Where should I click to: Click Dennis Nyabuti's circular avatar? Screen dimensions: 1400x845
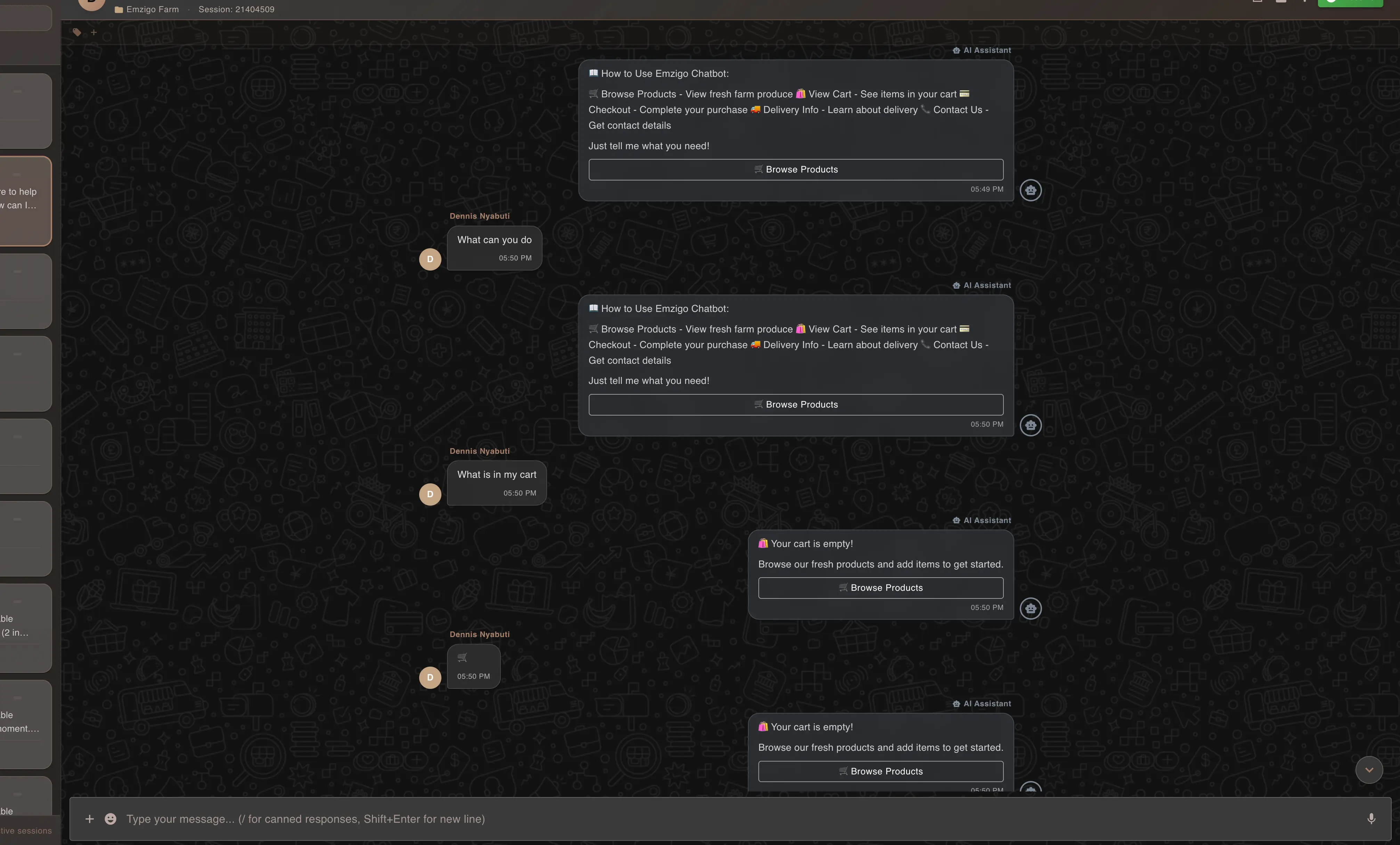(430, 259)
